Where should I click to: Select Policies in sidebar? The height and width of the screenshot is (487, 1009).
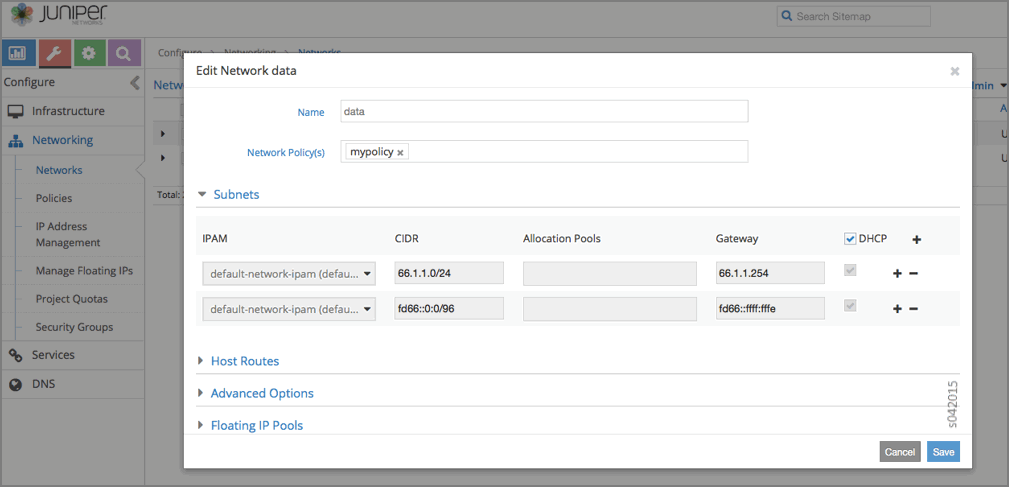54,198
